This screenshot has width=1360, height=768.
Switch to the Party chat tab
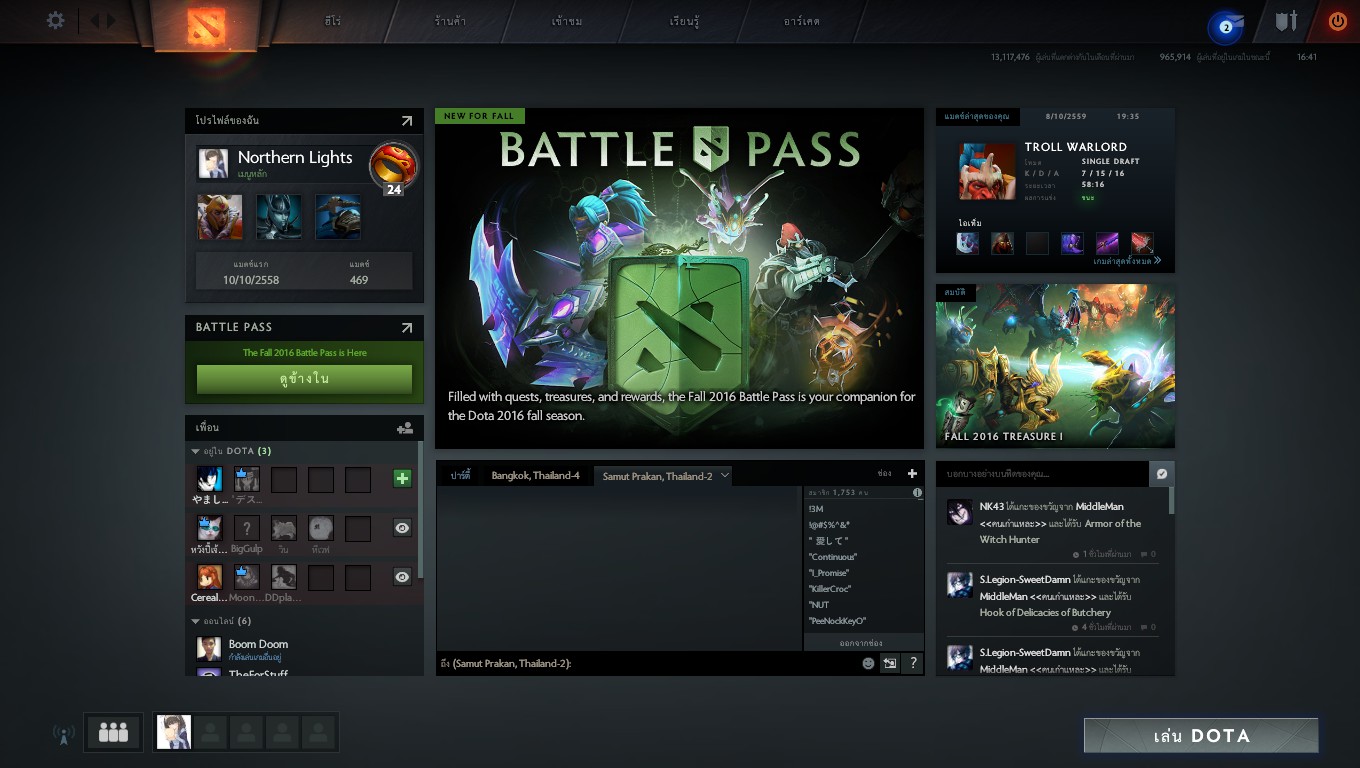461,476
